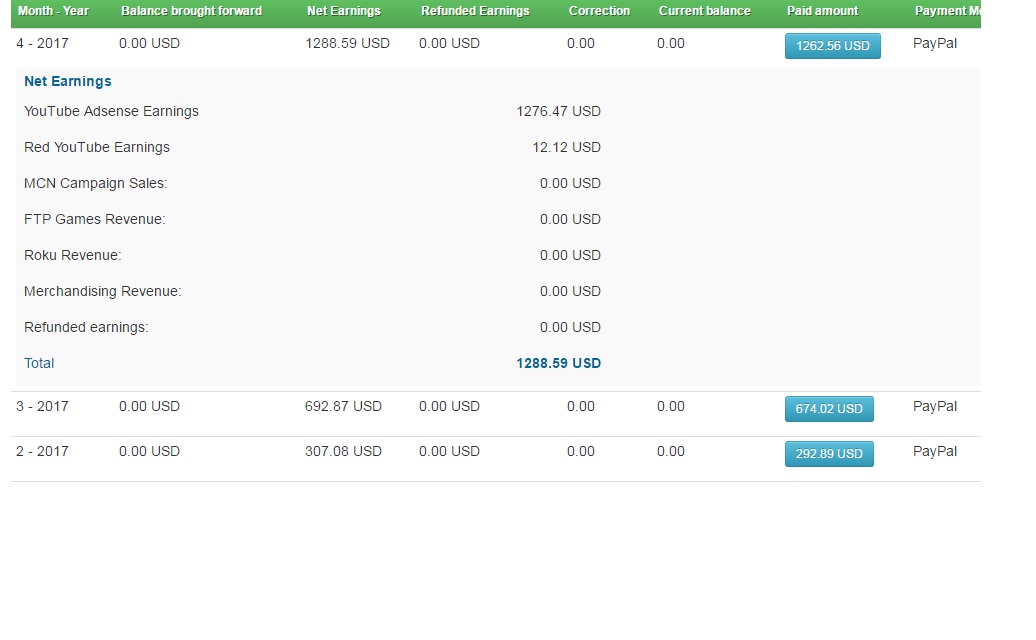1036x640 pixels.
Task: Select the Balance brought forward column header
Action: [x=192, y=11]
